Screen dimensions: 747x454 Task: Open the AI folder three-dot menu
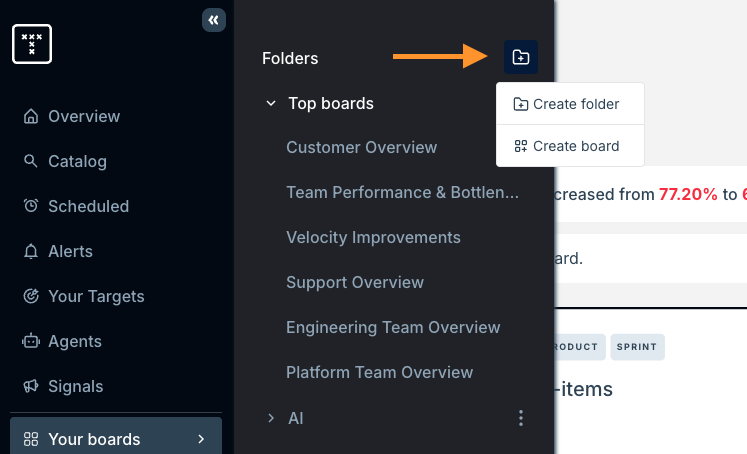tap(520, 418)
